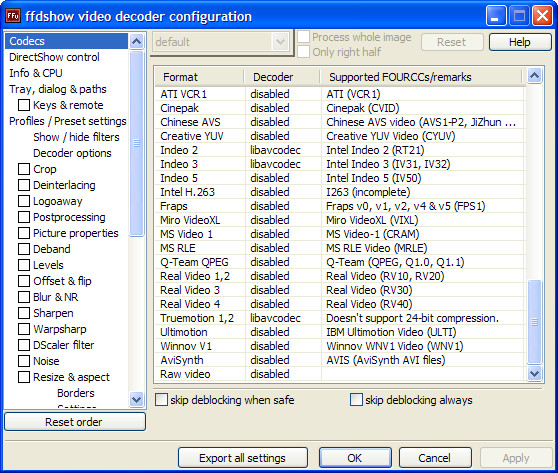The width and height of the screenshot is (558, 473).
Task: Tick the Logoaway checkbox
Action: point(24,201)
